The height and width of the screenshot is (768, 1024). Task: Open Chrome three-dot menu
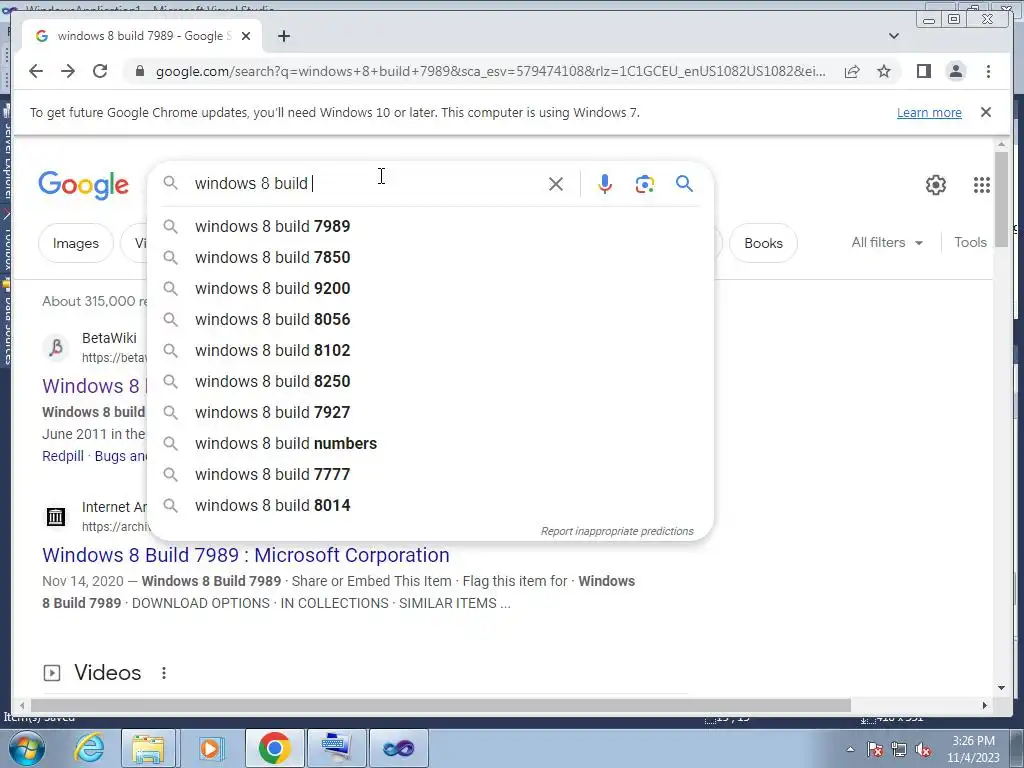(988, 71)
